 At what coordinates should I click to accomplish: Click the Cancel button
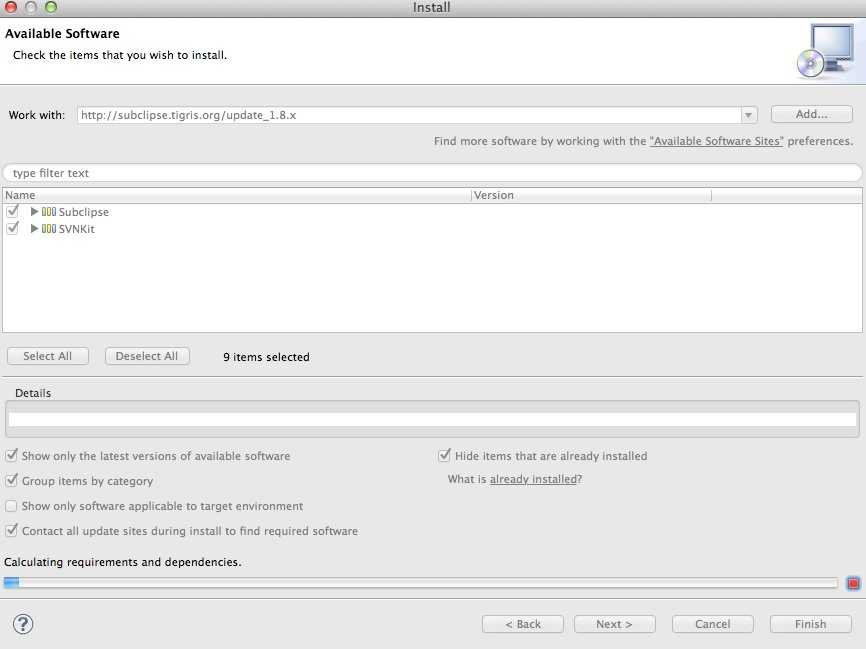tap(712, 624)
